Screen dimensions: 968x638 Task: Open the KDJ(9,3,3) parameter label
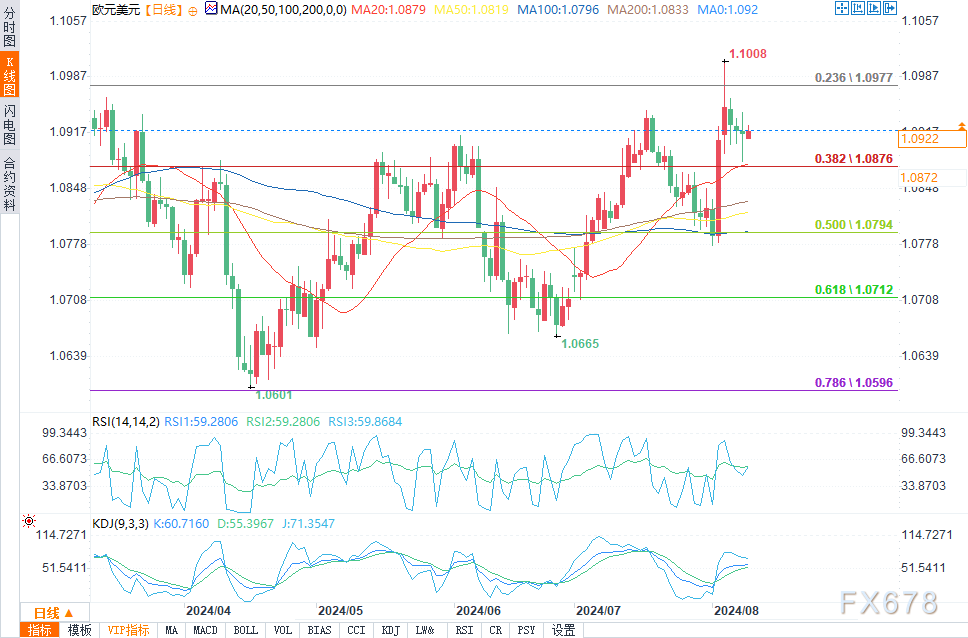coord(120,524)
